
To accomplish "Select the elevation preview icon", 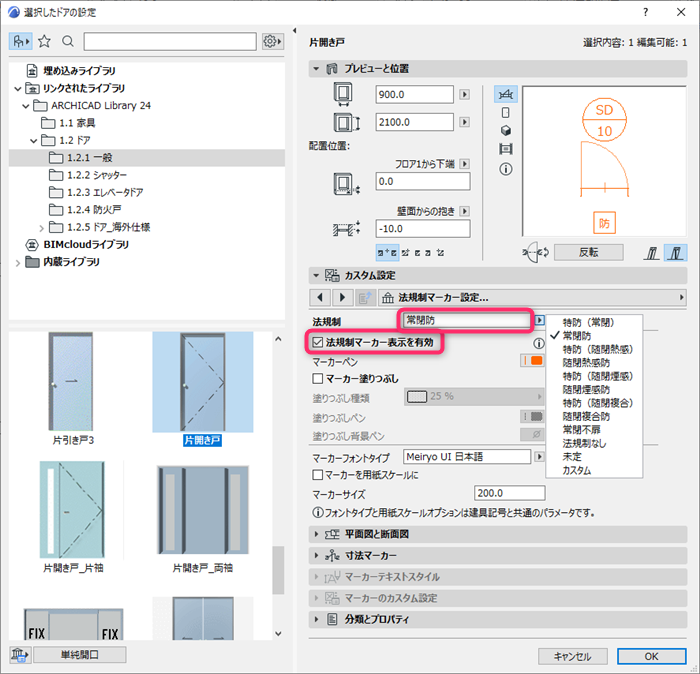I will pos(505,112).
